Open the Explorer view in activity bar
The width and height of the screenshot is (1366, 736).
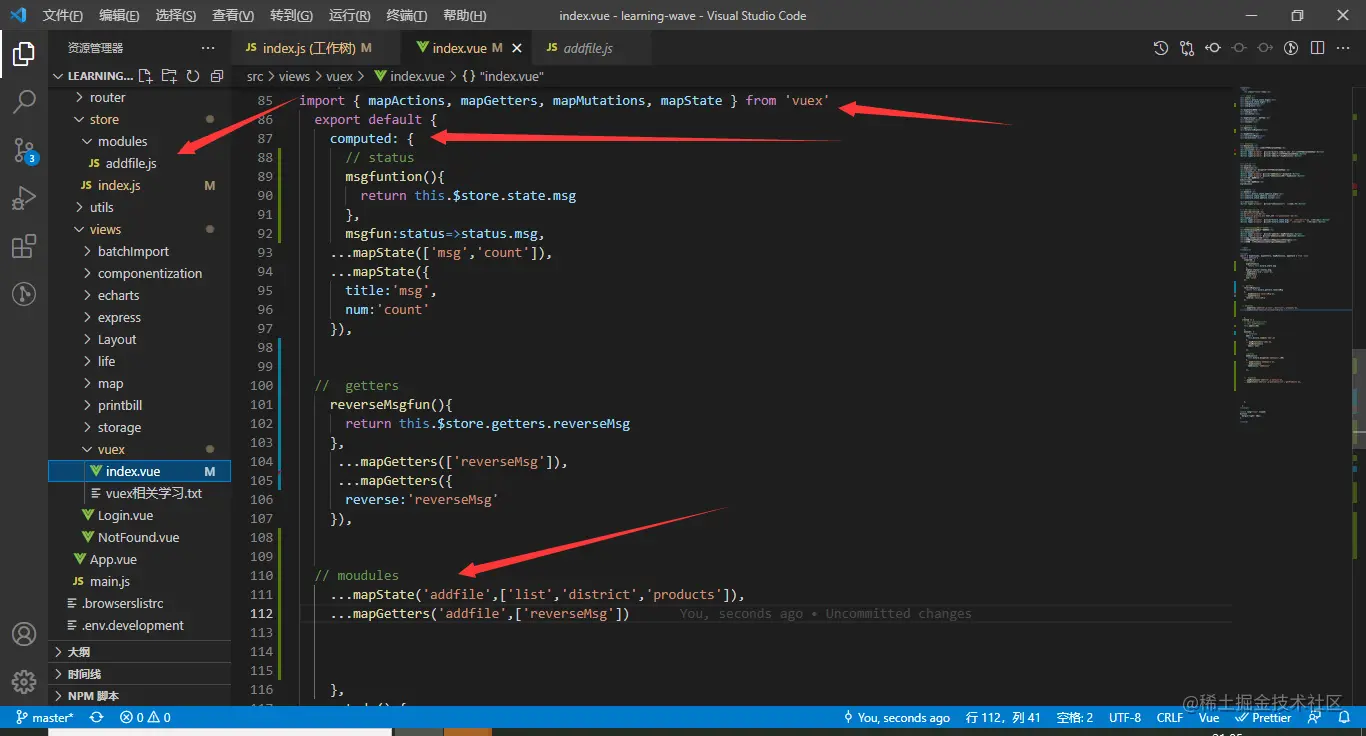click(x=24, y=54)
